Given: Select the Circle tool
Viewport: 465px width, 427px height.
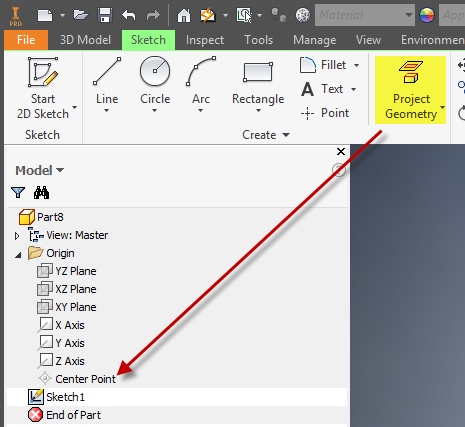Looking at the screenshot, I should pyautogui.click(x=155, y=80).
